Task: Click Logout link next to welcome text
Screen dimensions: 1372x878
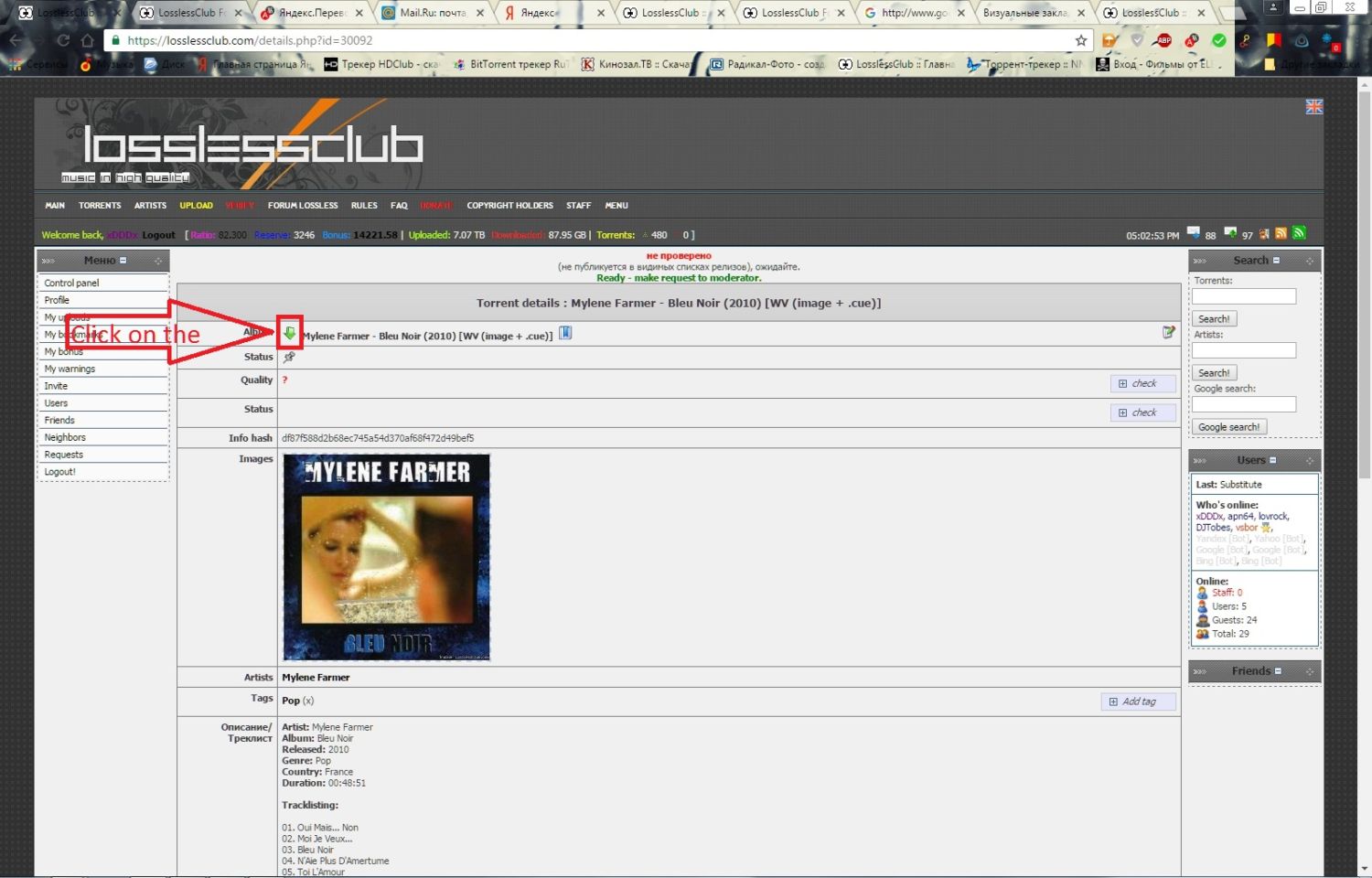Action: coord(158,235)
